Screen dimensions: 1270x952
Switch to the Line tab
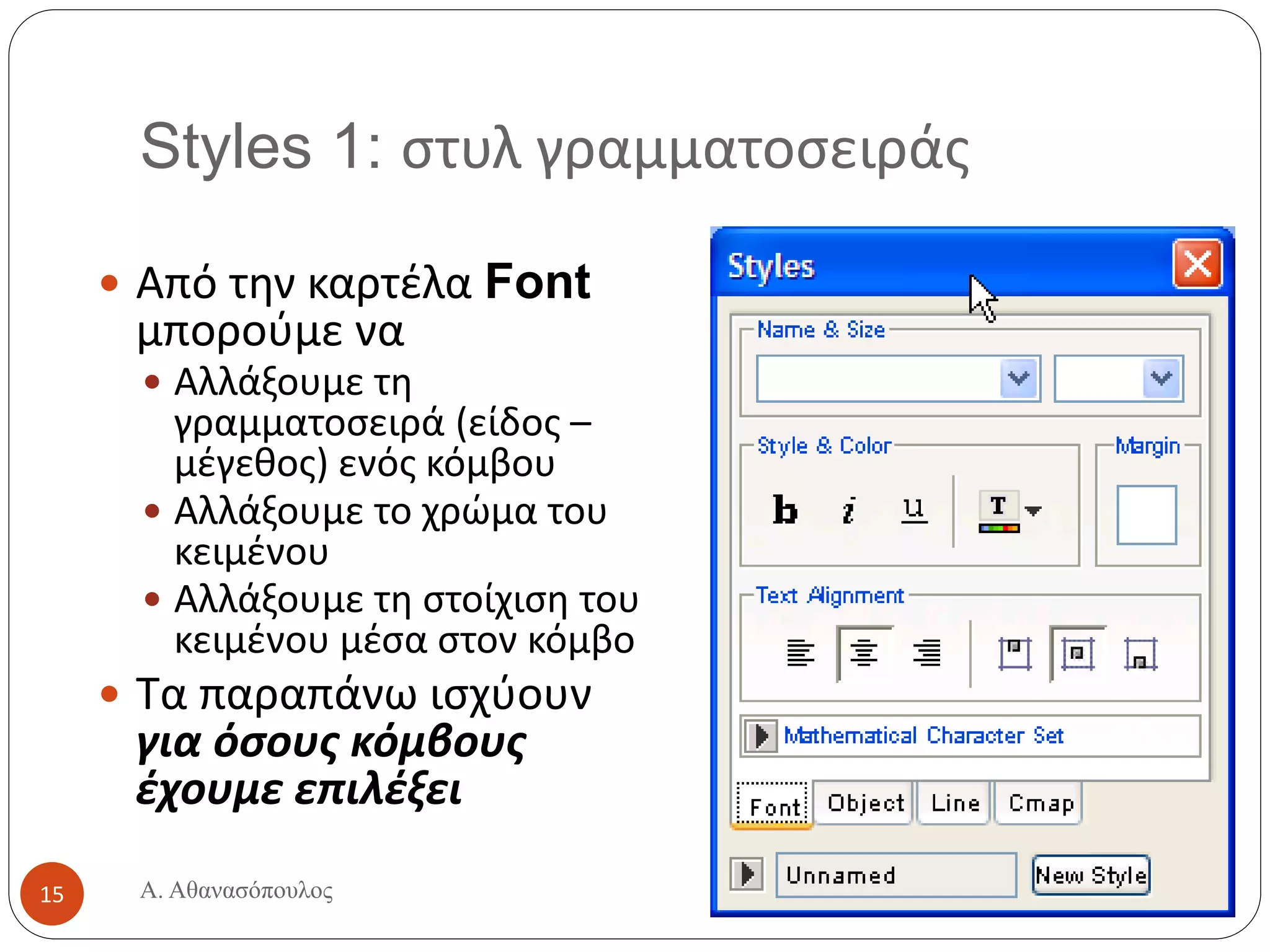955,803
